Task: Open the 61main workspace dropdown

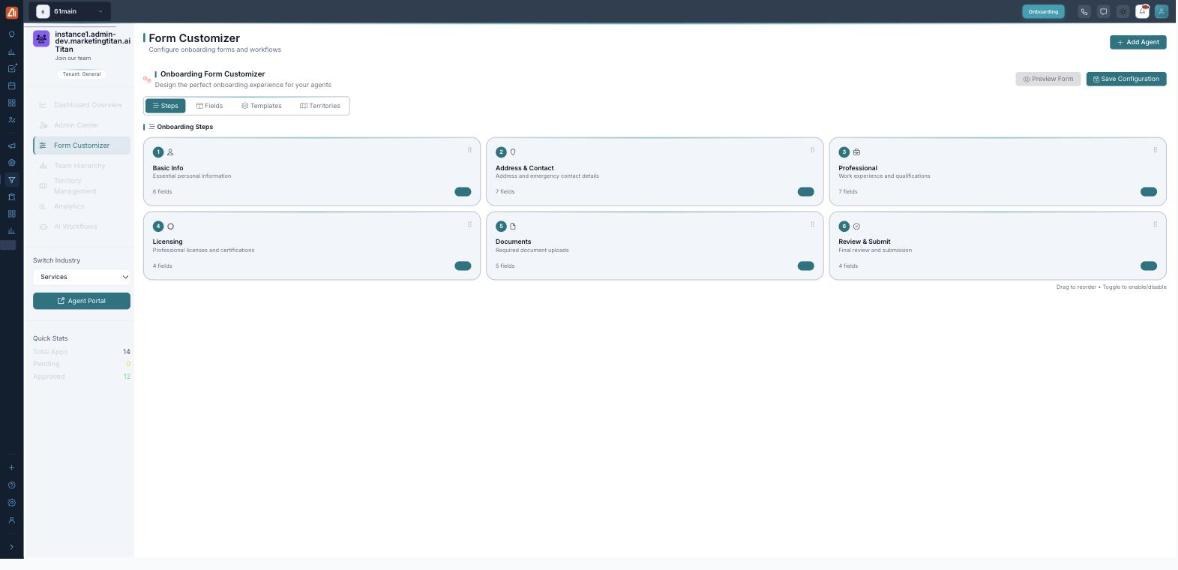Action: pos(70,11)
